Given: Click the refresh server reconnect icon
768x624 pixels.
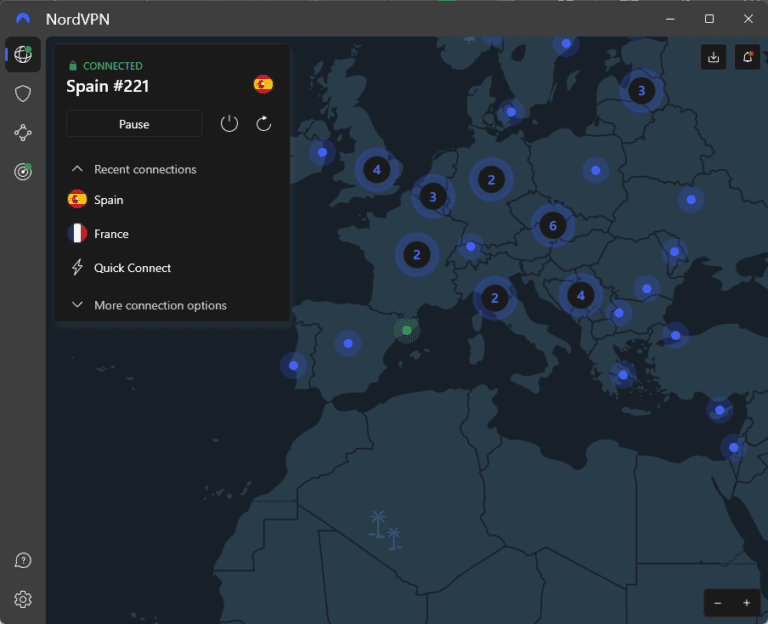Looking at the screenshot, I should 264,123.
